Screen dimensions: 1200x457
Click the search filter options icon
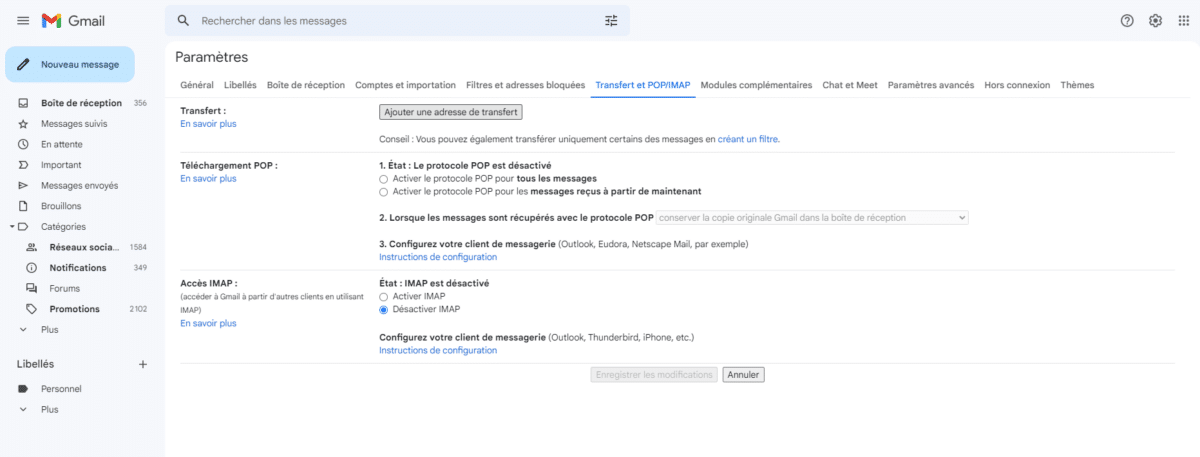tap(612, 20)
